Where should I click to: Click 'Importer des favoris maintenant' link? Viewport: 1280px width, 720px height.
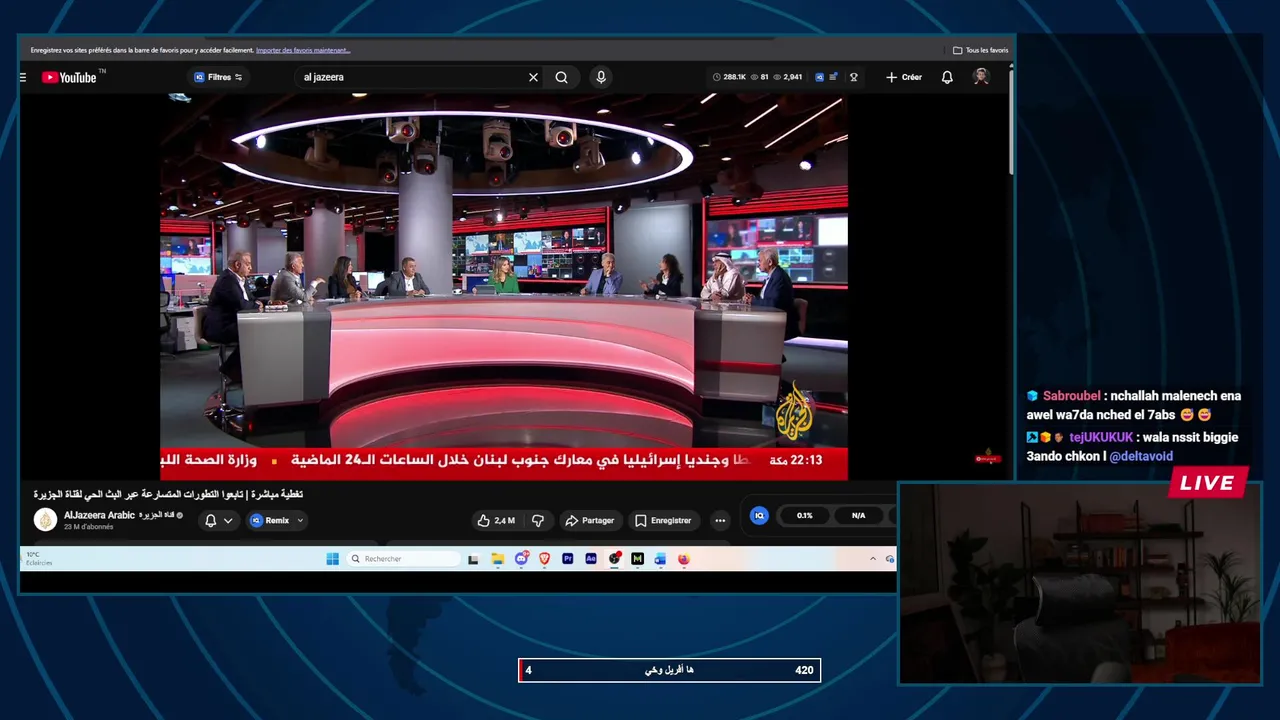coord(303,50)
